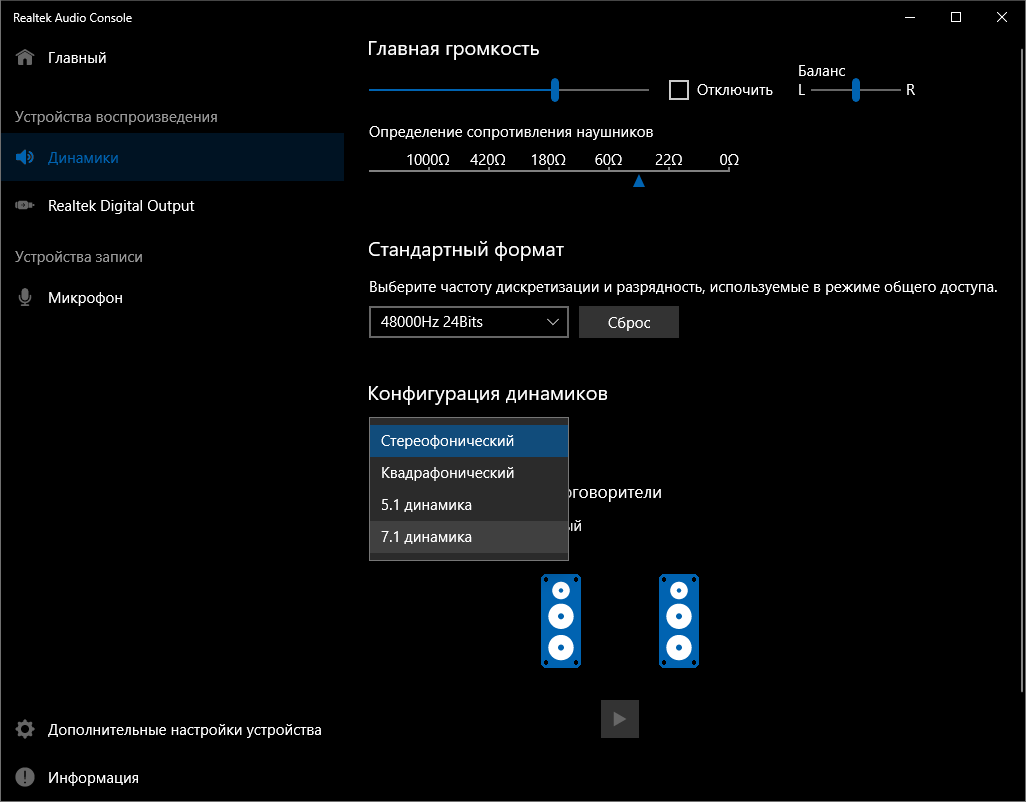
Task: Select the speaker icon for Динамики
Action: point(26,158)
